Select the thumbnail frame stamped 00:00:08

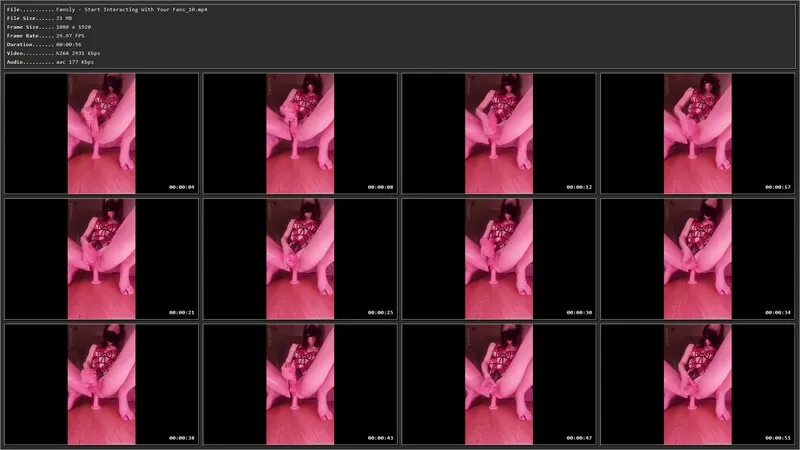point(300,133)
